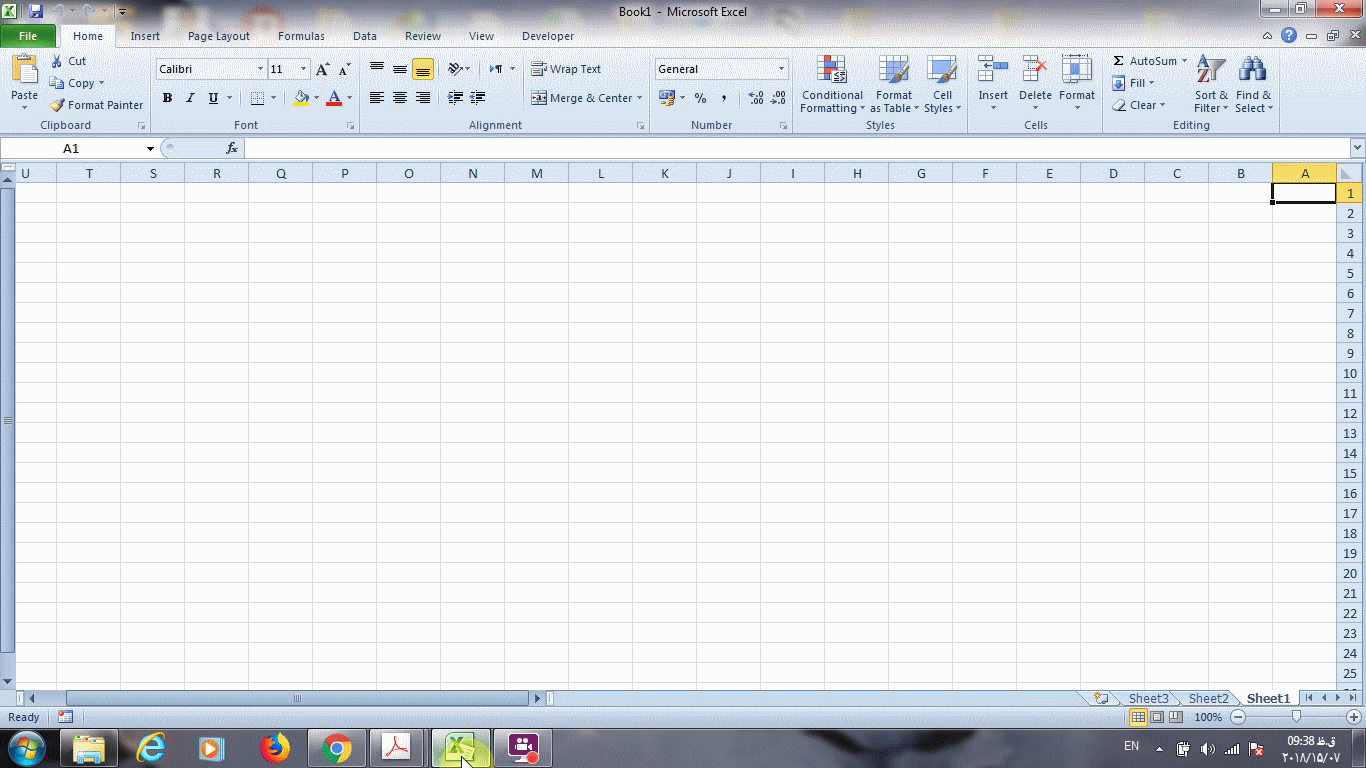Toggle Italic formatting
Image resolution: width=1366 pixels, height=768 pixels.
[x=190, y=98]
